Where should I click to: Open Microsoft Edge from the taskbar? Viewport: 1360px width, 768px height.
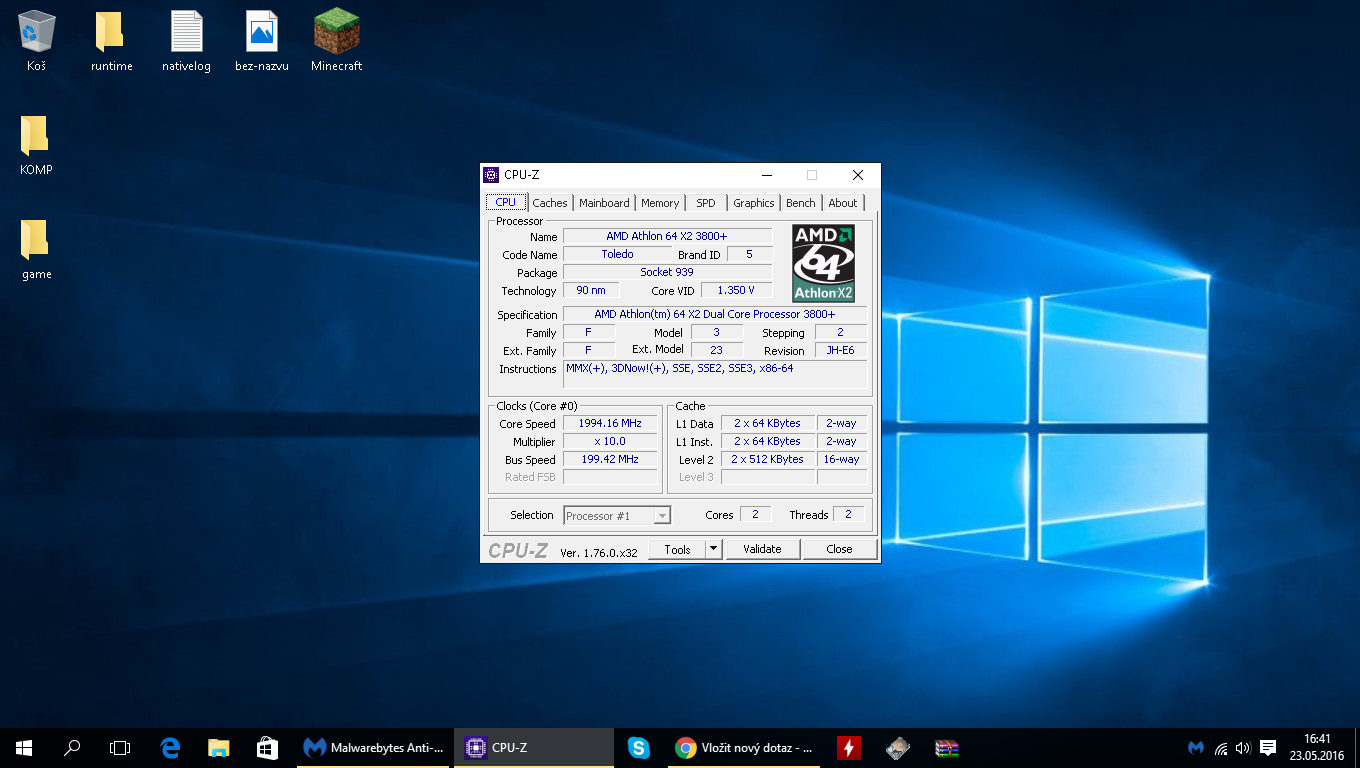[170, 747]
